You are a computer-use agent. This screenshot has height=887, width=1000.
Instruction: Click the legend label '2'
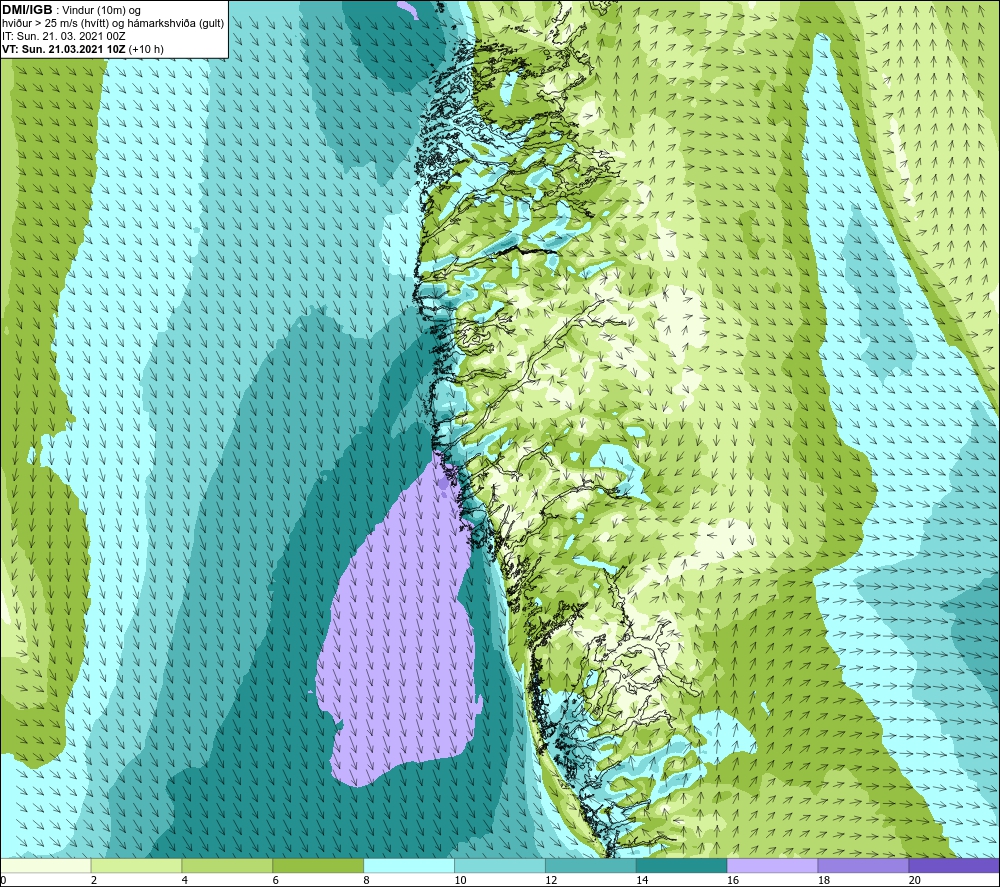coord(94,880)
